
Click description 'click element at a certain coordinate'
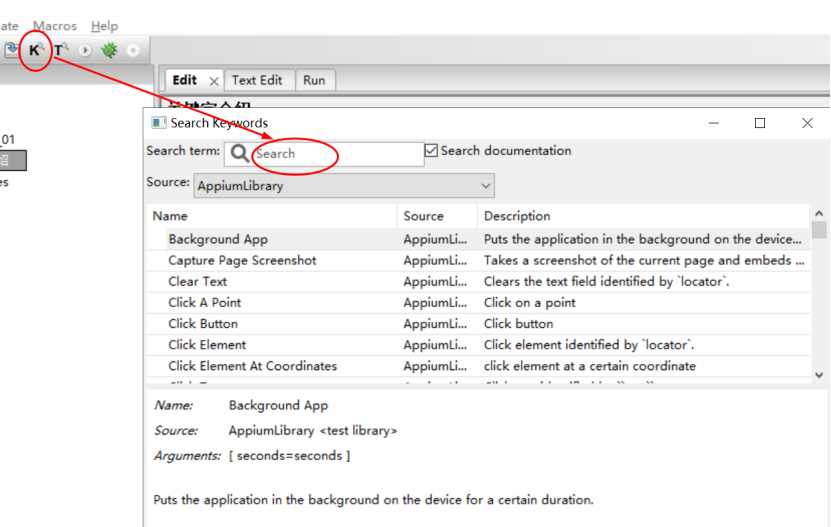point(589,366)
